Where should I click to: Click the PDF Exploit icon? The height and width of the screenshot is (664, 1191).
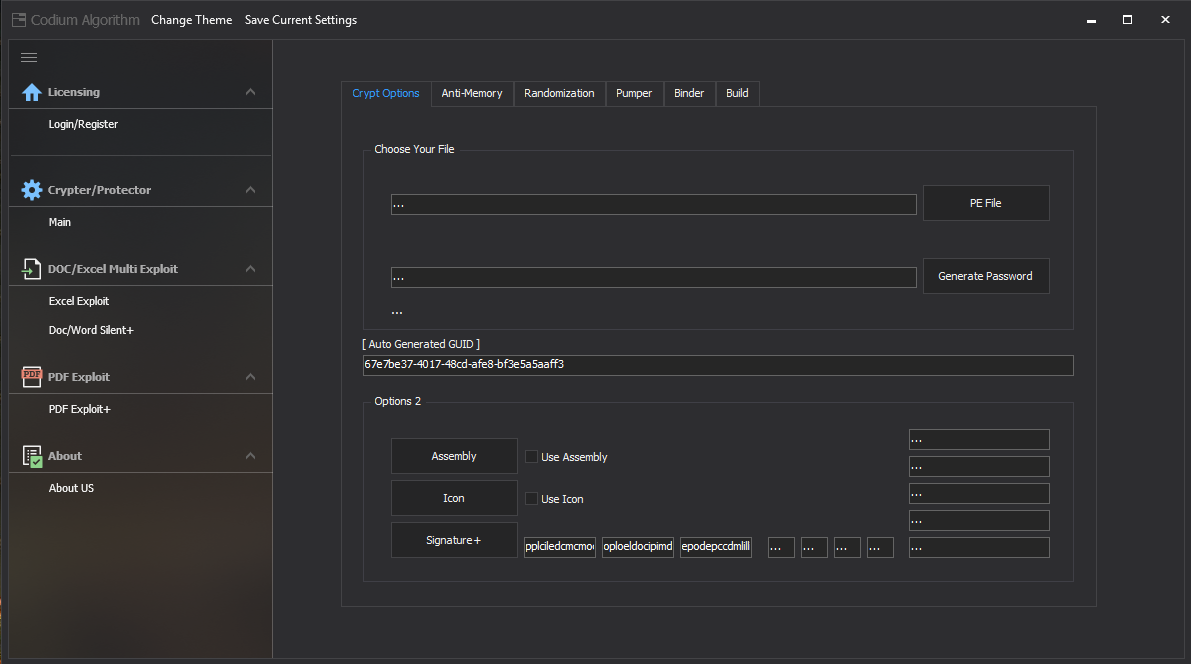point(32,377)
